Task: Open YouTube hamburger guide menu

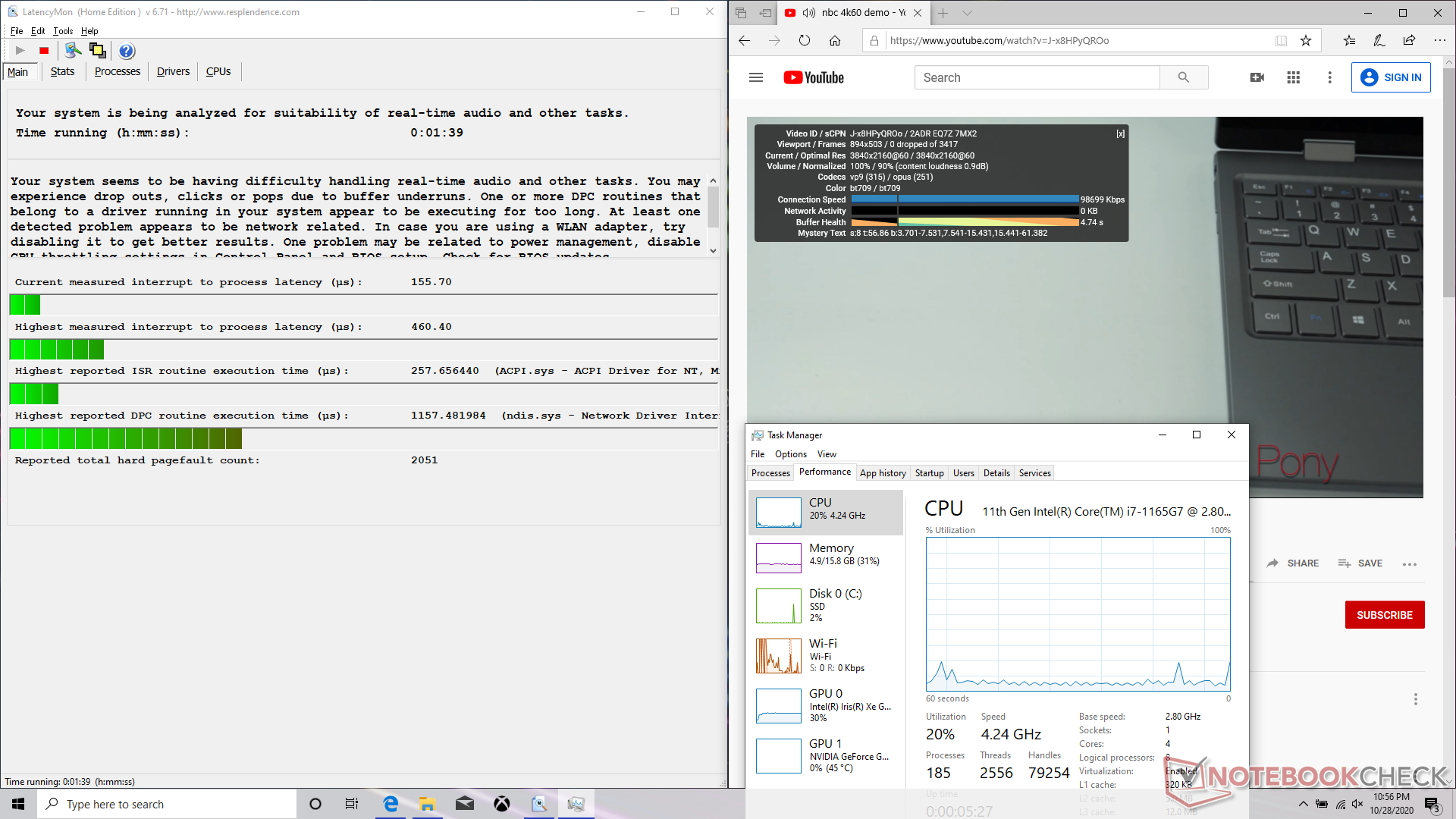Action: [x=755, y=77]
